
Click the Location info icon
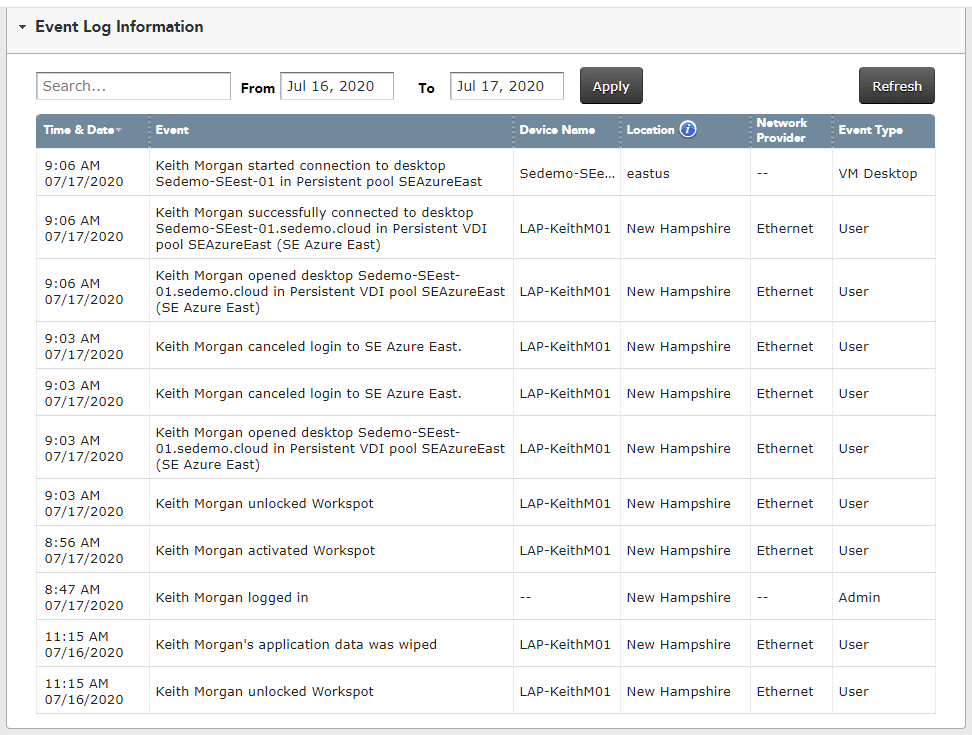(687, 130)
